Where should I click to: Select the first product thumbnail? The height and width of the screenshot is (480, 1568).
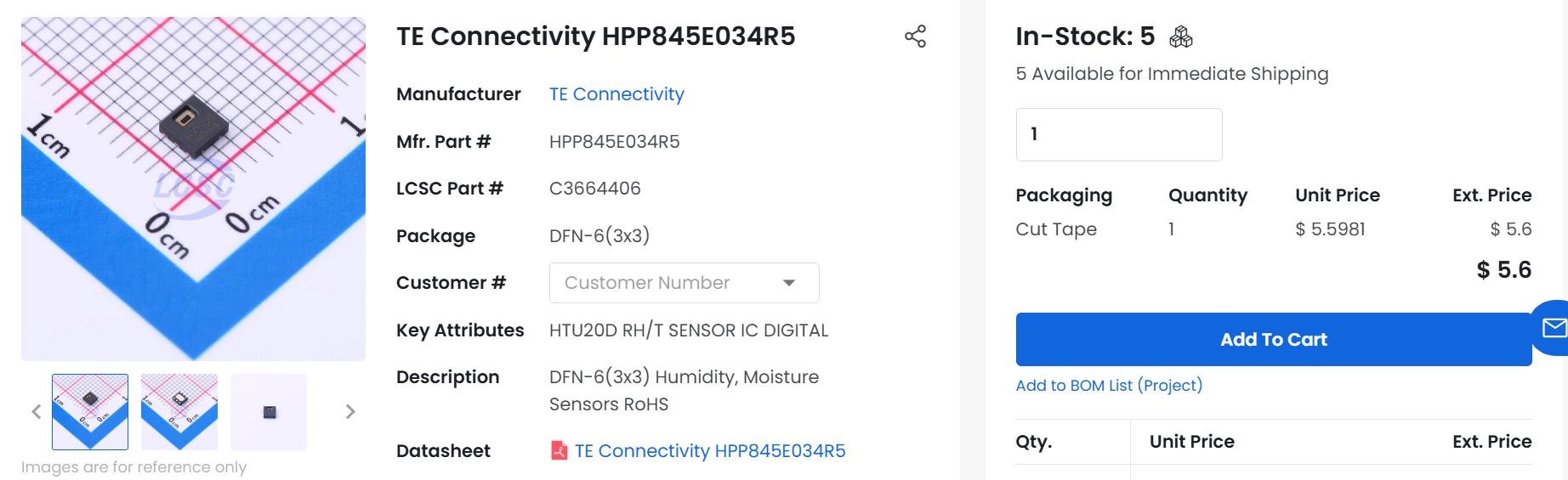[x=90, y=412]
